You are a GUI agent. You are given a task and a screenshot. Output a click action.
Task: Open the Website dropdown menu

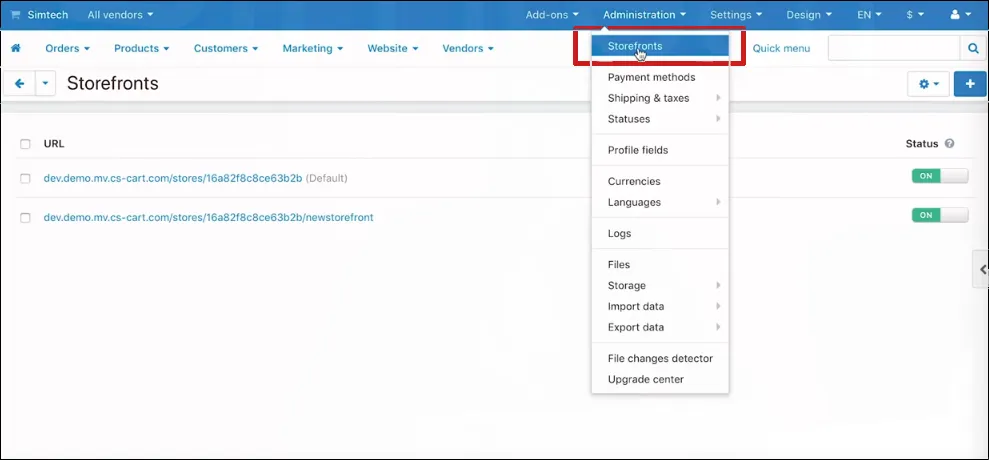(393, 48)
